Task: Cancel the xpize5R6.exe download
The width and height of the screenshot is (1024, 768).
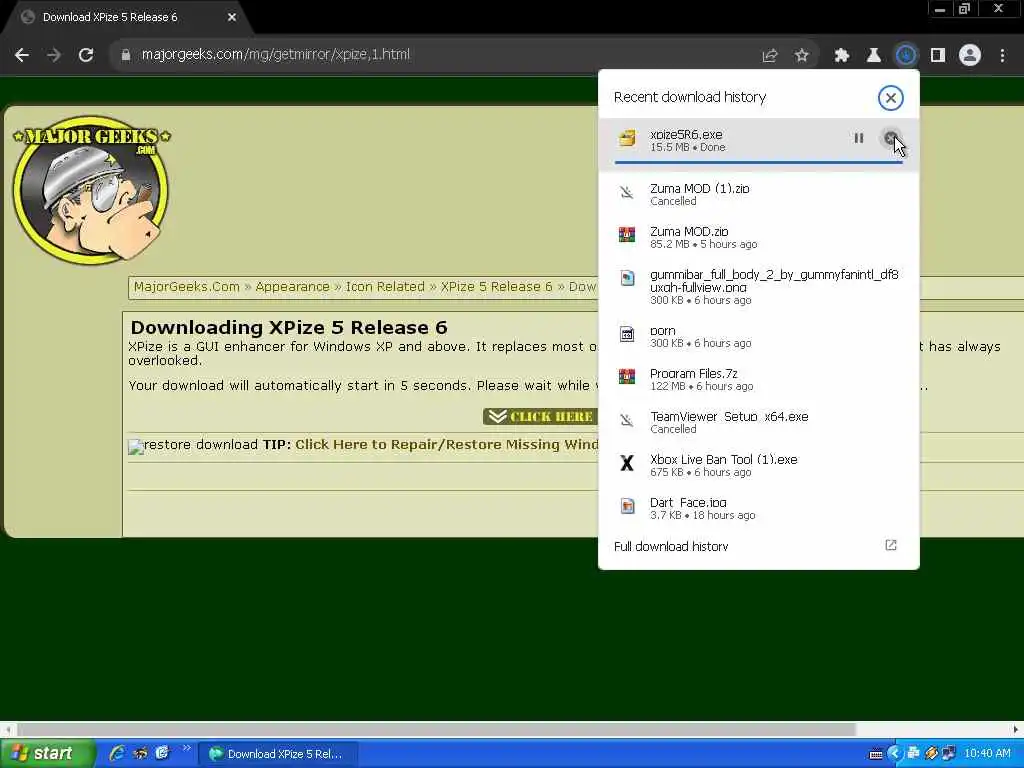Action: (891, 138)
